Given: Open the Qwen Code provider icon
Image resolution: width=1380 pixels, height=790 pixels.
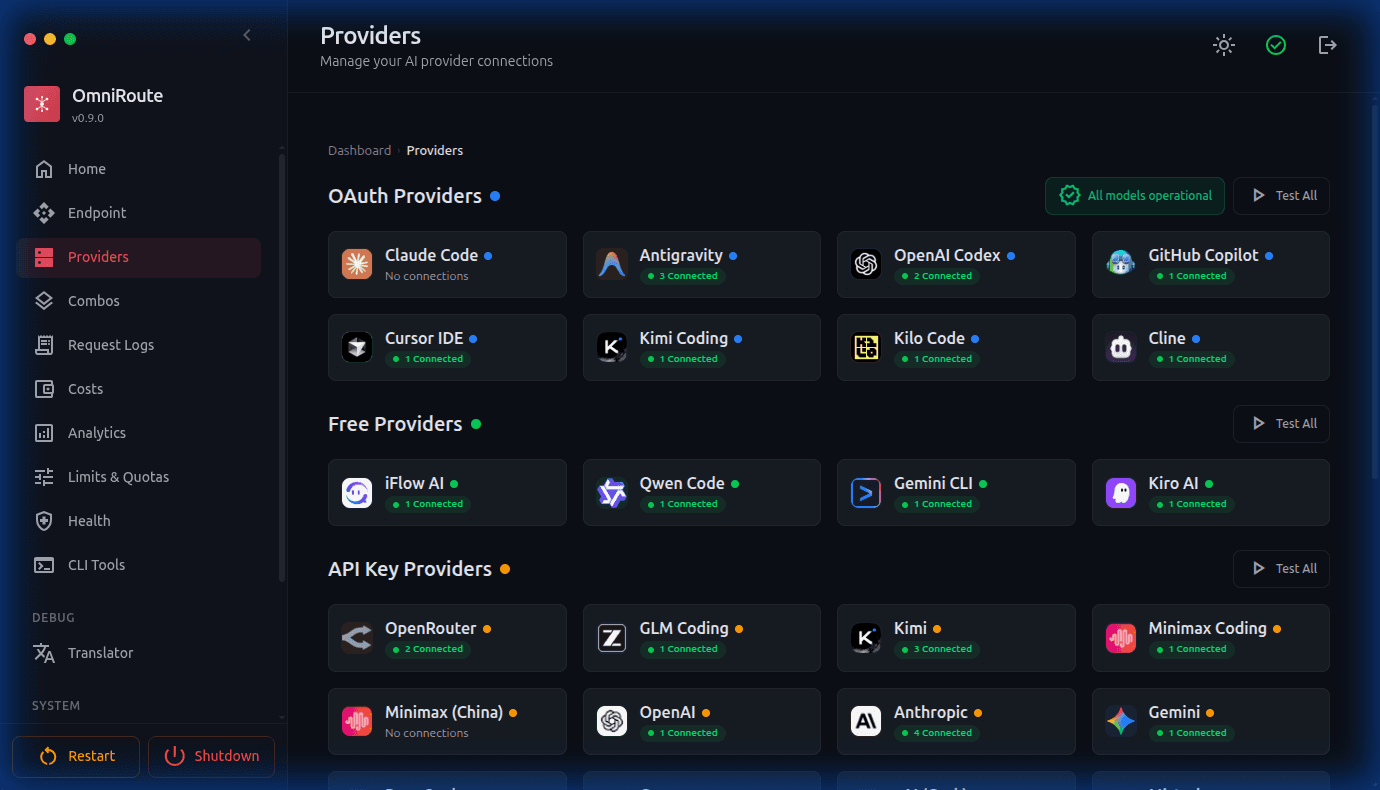Looking at the screenshot, I should click(612, 492).
